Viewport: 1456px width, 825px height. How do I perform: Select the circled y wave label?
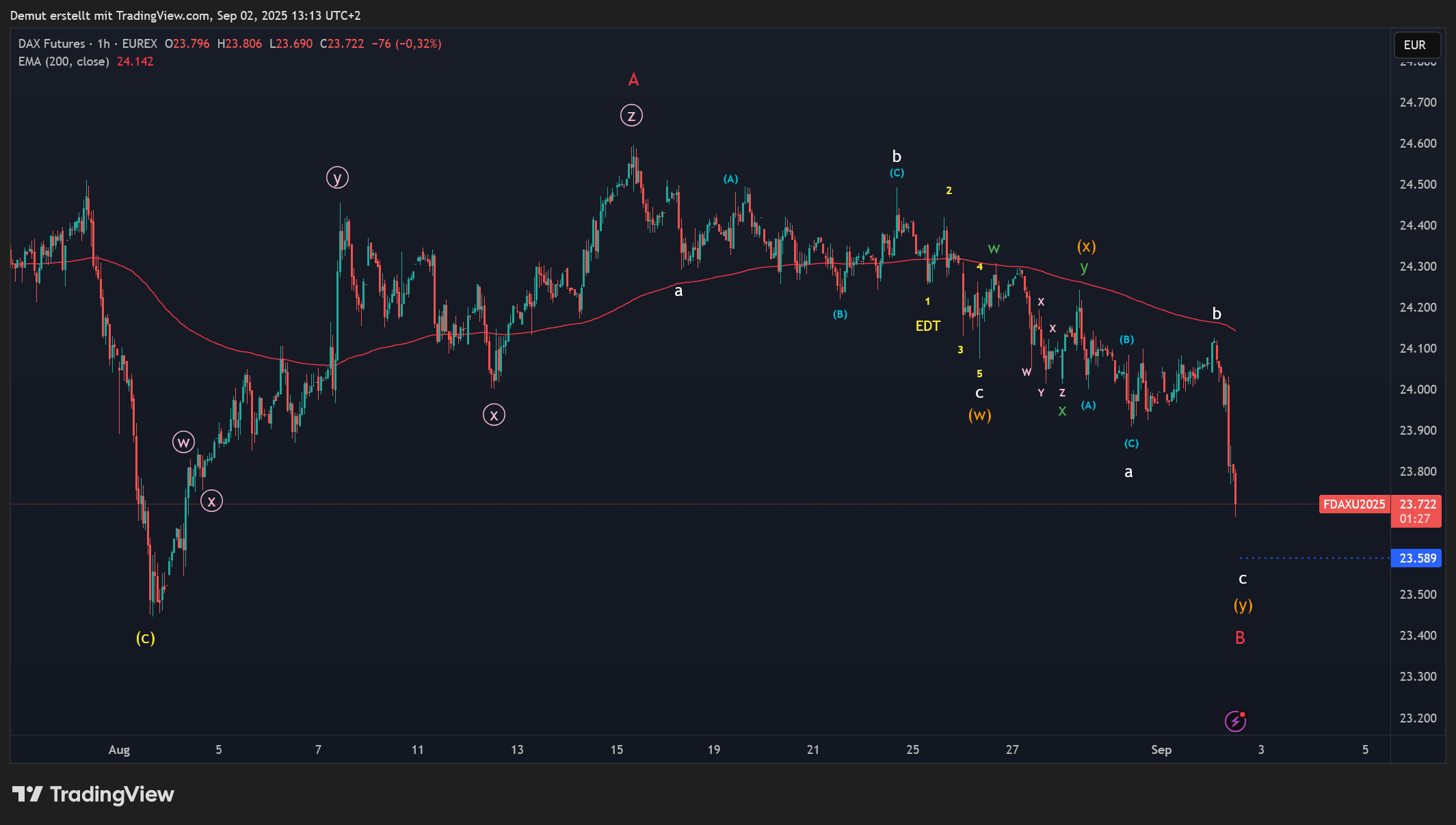point(337,178)
